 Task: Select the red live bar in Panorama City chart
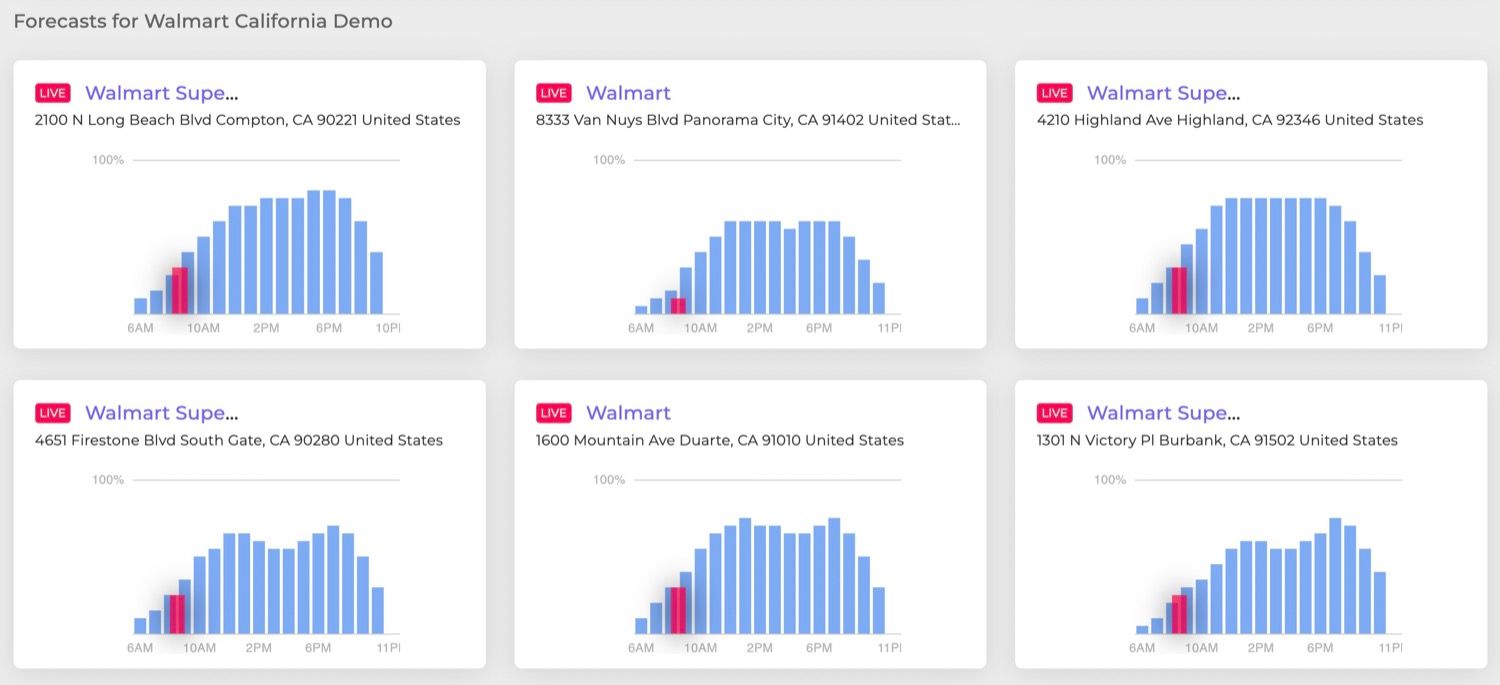pyautogui.click(x=678, y=306)
